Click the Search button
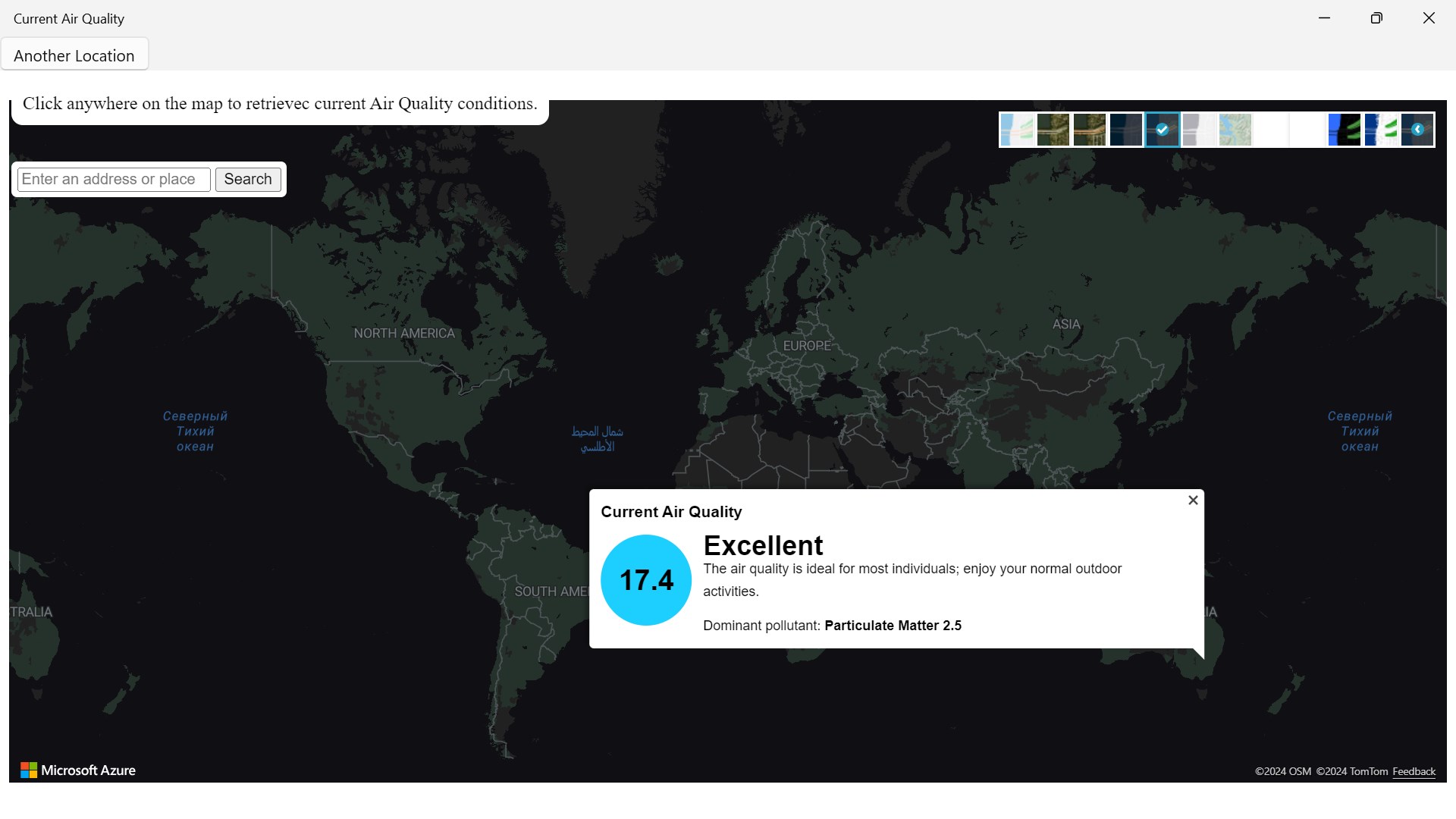1456x819 pixels. point(248,179)
